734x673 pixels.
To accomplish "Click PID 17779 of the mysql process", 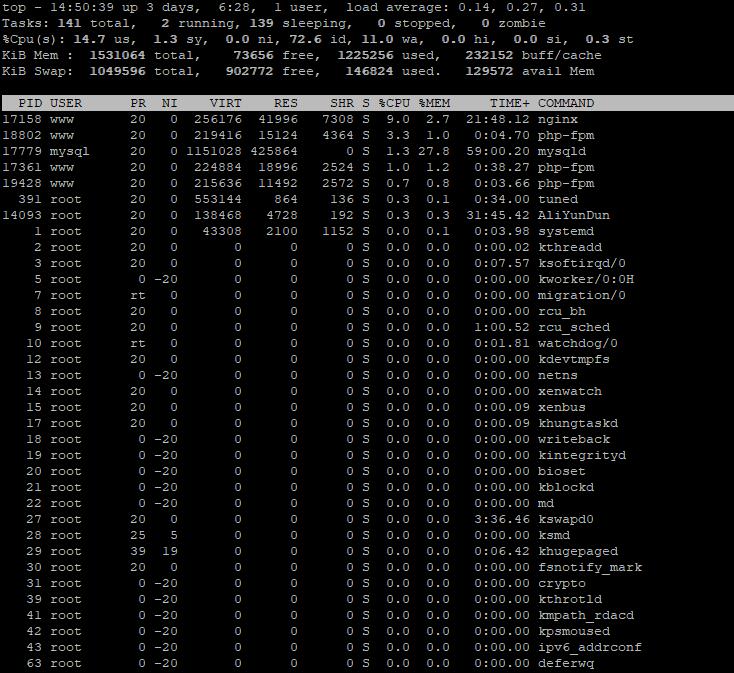I will pos(22,151).
